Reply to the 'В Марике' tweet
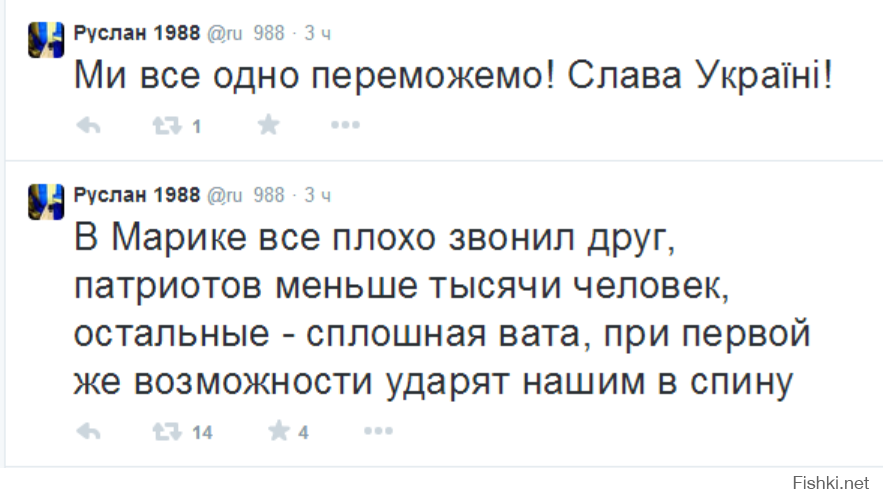 pyautogui.click(x=88, y=432)
